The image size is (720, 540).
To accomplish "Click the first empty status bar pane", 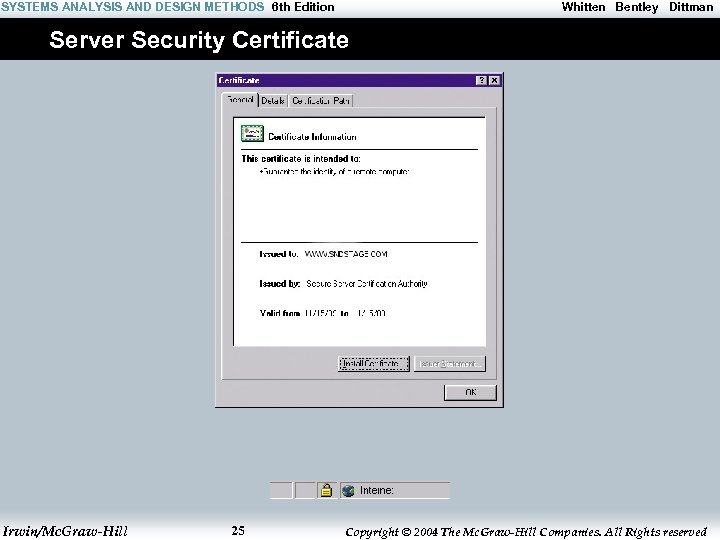I will [x=281, y=490].
